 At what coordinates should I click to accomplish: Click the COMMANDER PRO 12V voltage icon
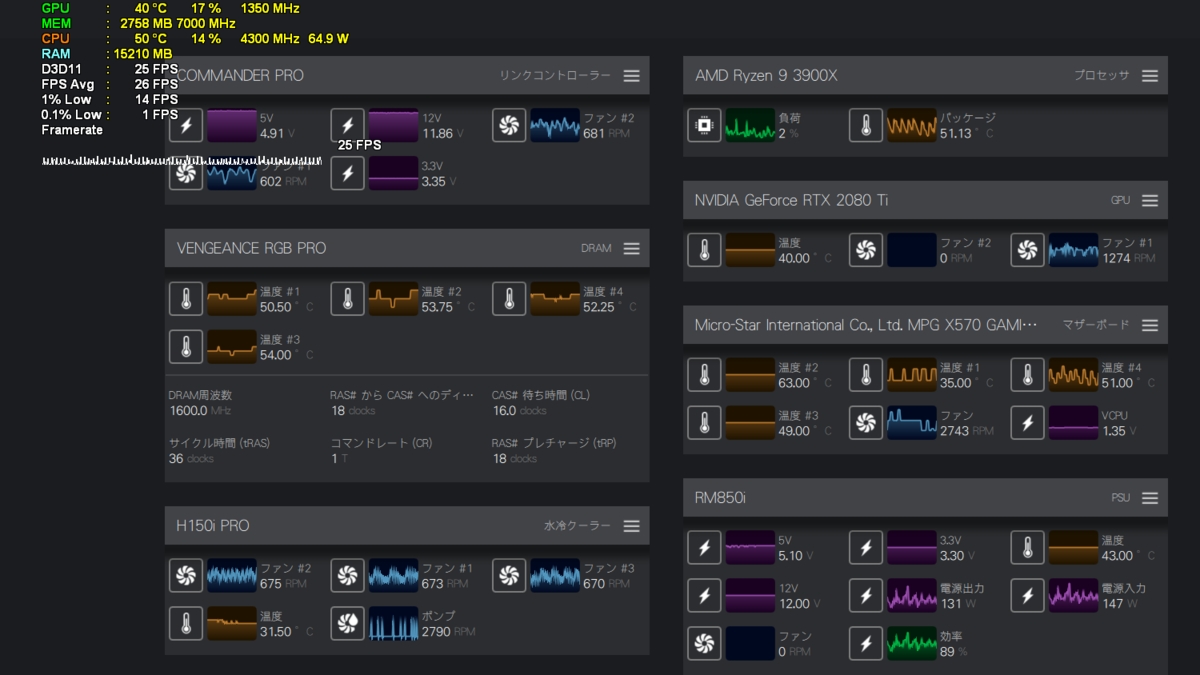pos(348,126)
